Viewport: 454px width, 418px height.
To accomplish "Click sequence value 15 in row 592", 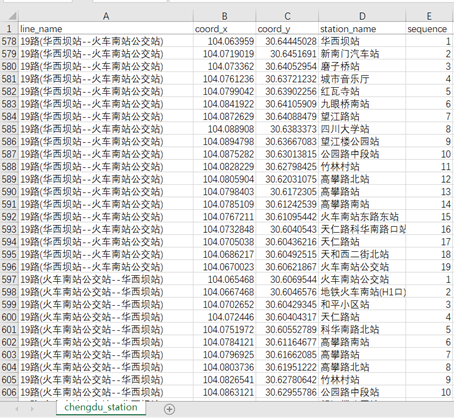I will 429,217.
